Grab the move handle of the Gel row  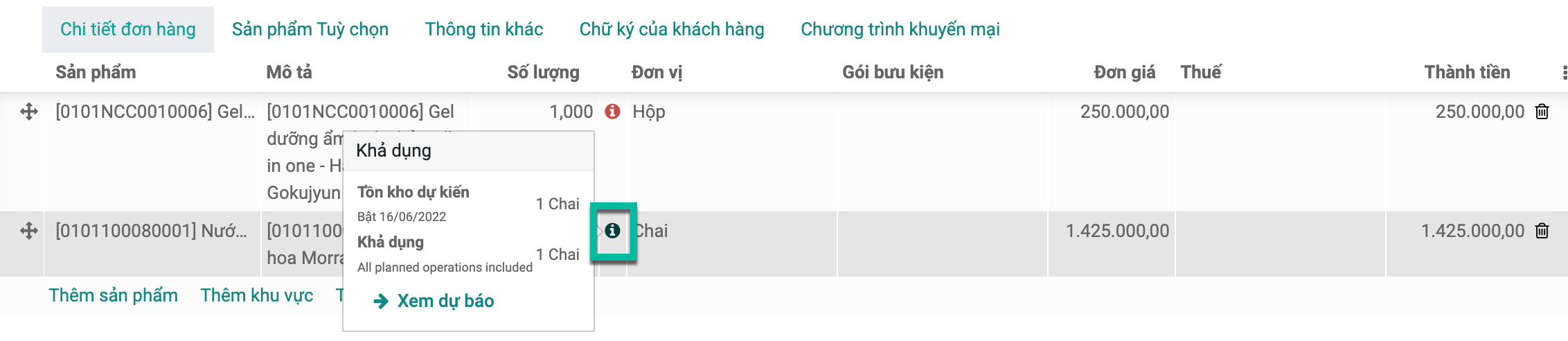point(28,112)
